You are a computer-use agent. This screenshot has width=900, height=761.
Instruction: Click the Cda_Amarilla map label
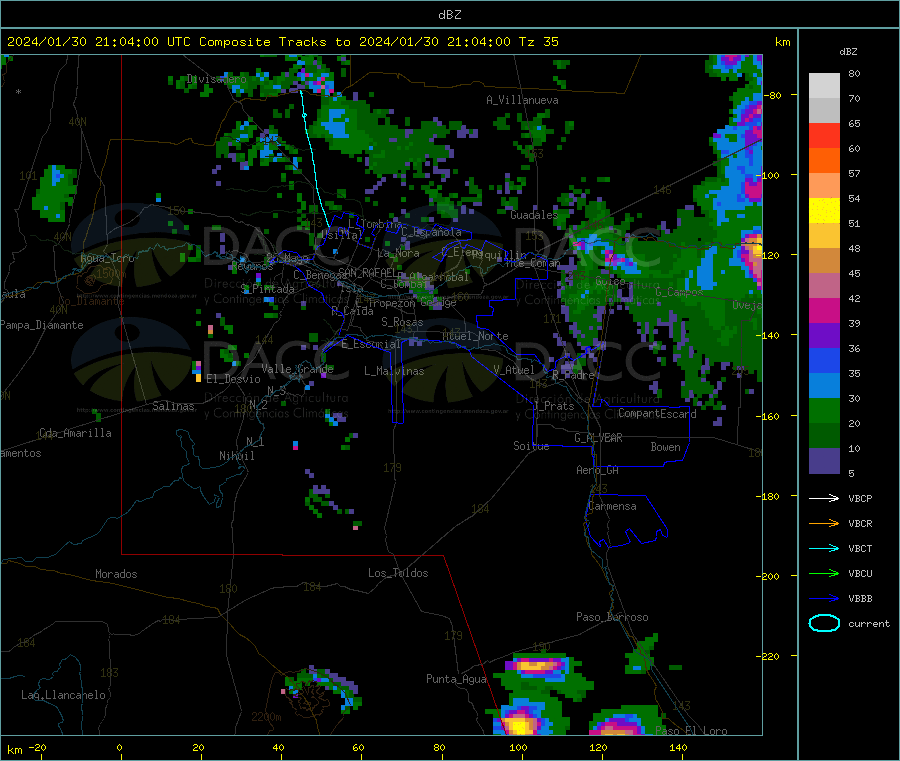pos(75,433)
